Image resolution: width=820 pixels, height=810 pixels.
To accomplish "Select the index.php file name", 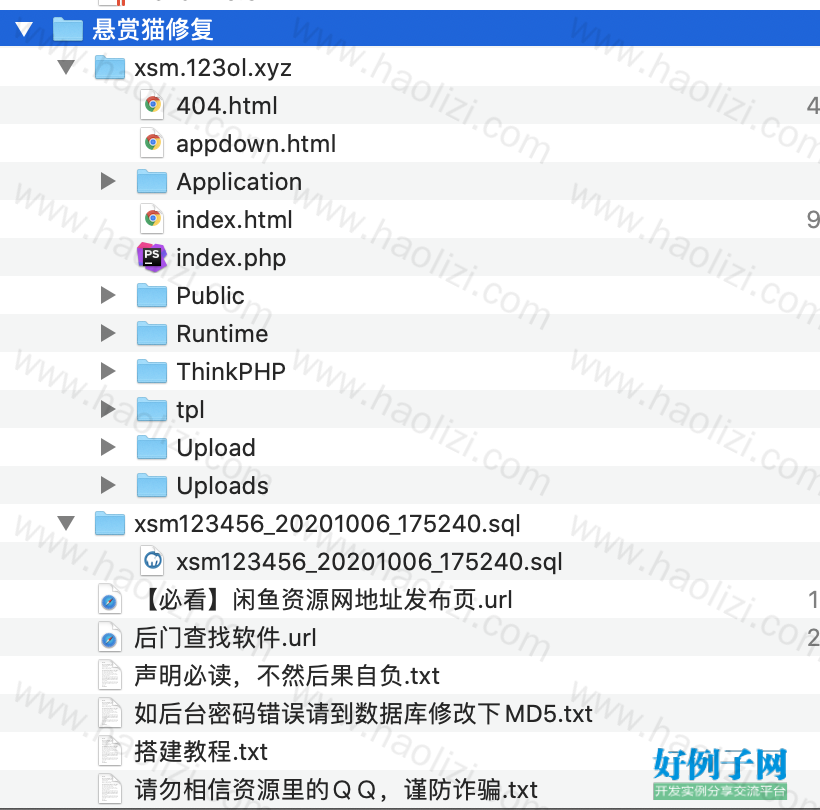I will click(x=231, y=258).
